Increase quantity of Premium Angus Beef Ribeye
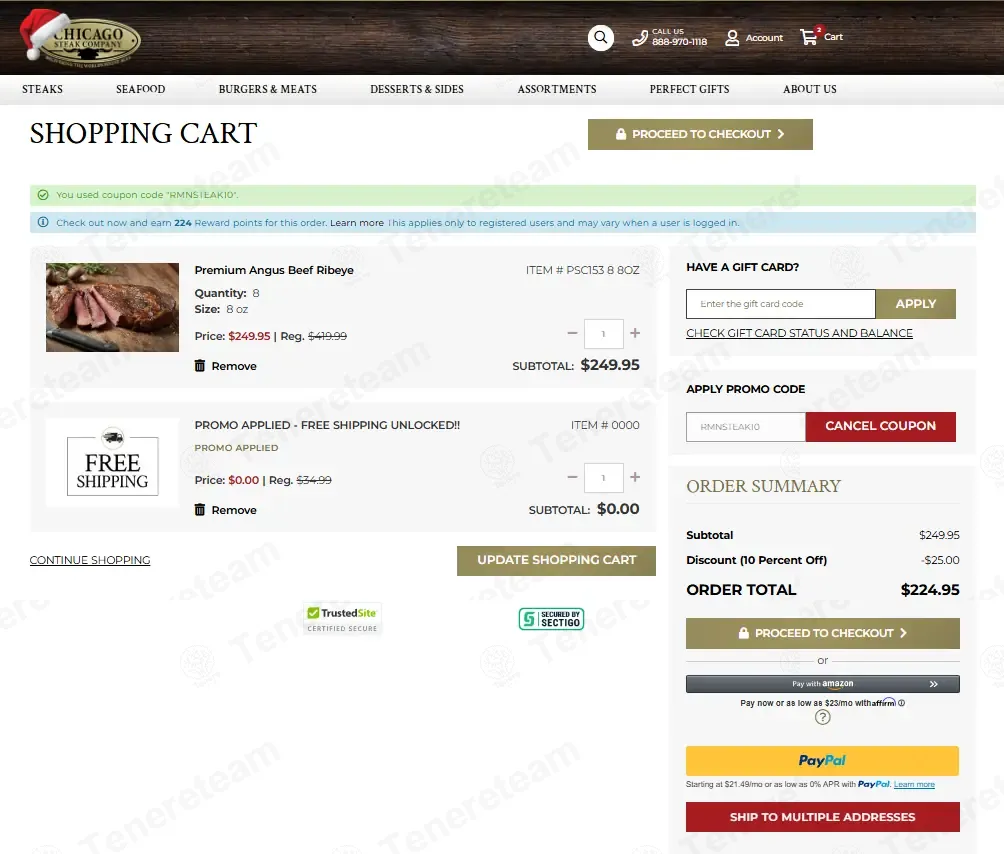Viewport: 1004px width, 854px height. pyautogui.click(x=635, y=333)
